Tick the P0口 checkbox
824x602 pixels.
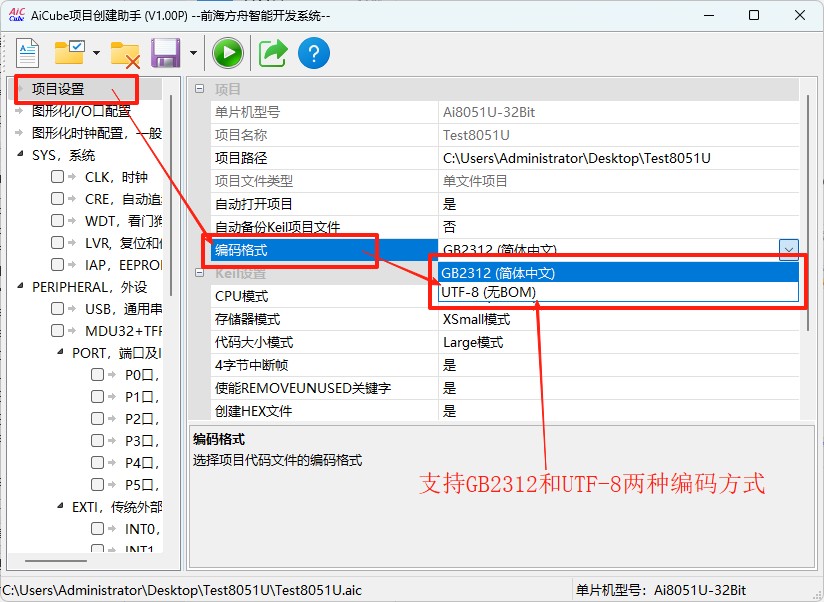pos(97,375)
